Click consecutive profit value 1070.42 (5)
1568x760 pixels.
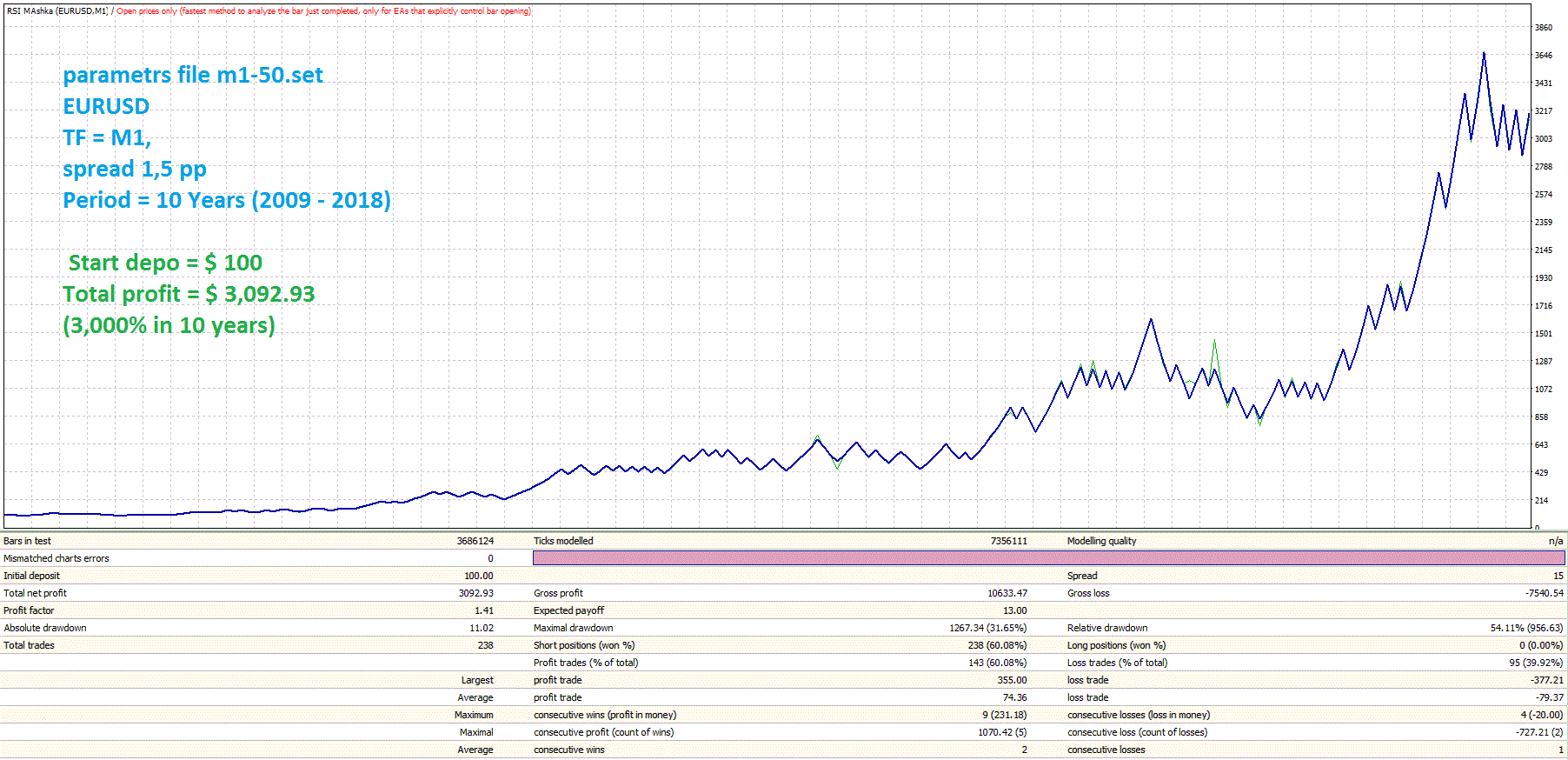click(1002, 732)
